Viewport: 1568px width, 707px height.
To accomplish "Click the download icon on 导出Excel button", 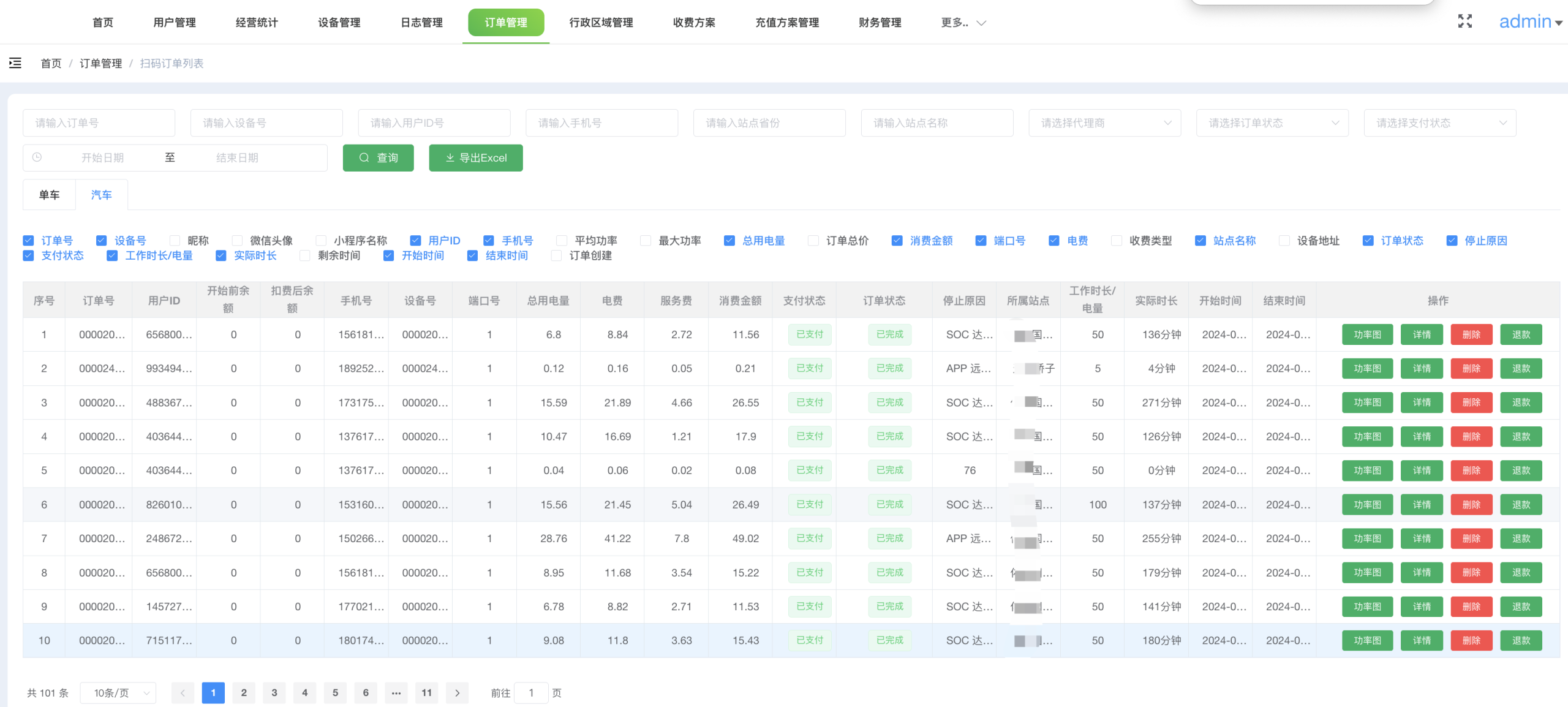I will (x=450, y=157).
